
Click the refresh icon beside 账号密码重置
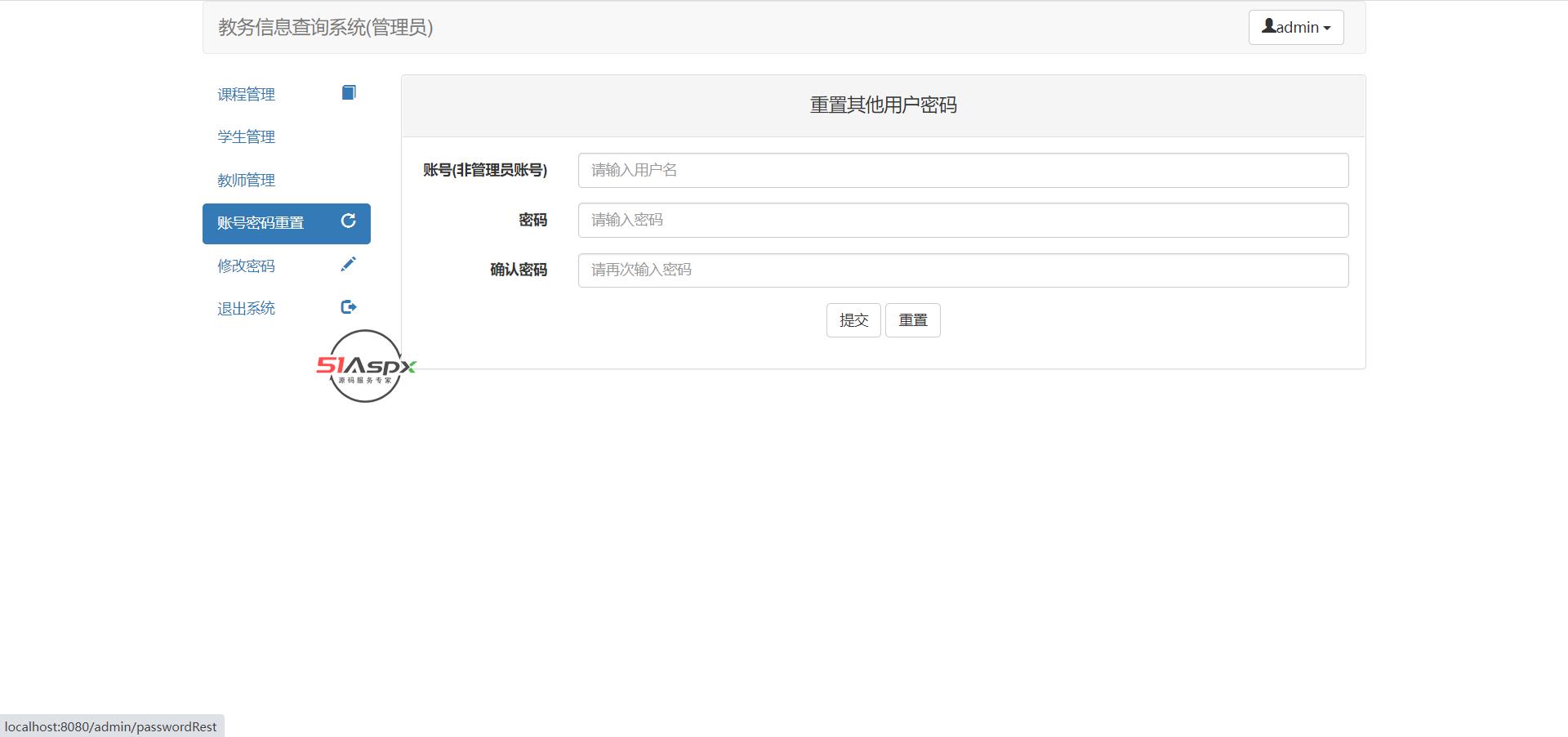(x=348, y=221)
